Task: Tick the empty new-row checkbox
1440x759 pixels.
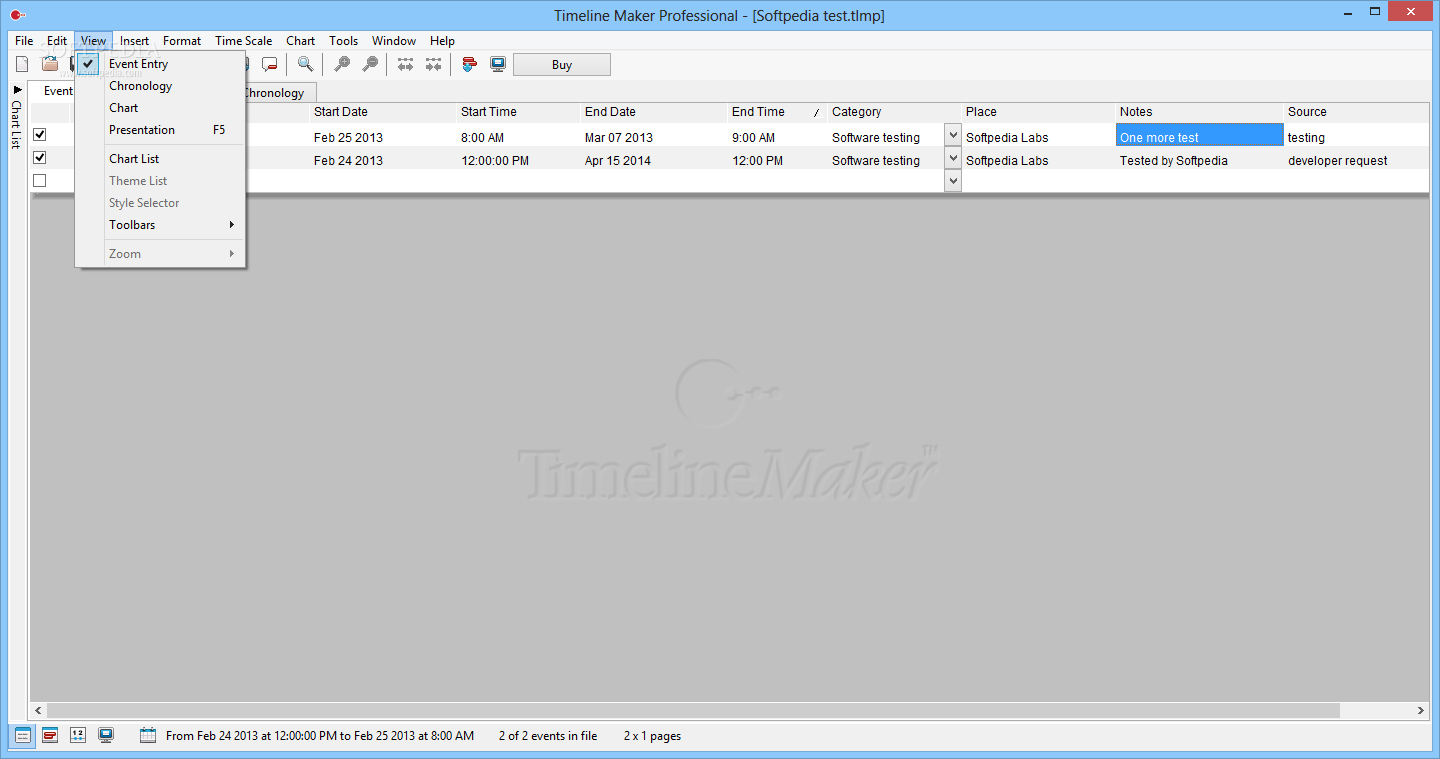Action: (x=40, y=181)
